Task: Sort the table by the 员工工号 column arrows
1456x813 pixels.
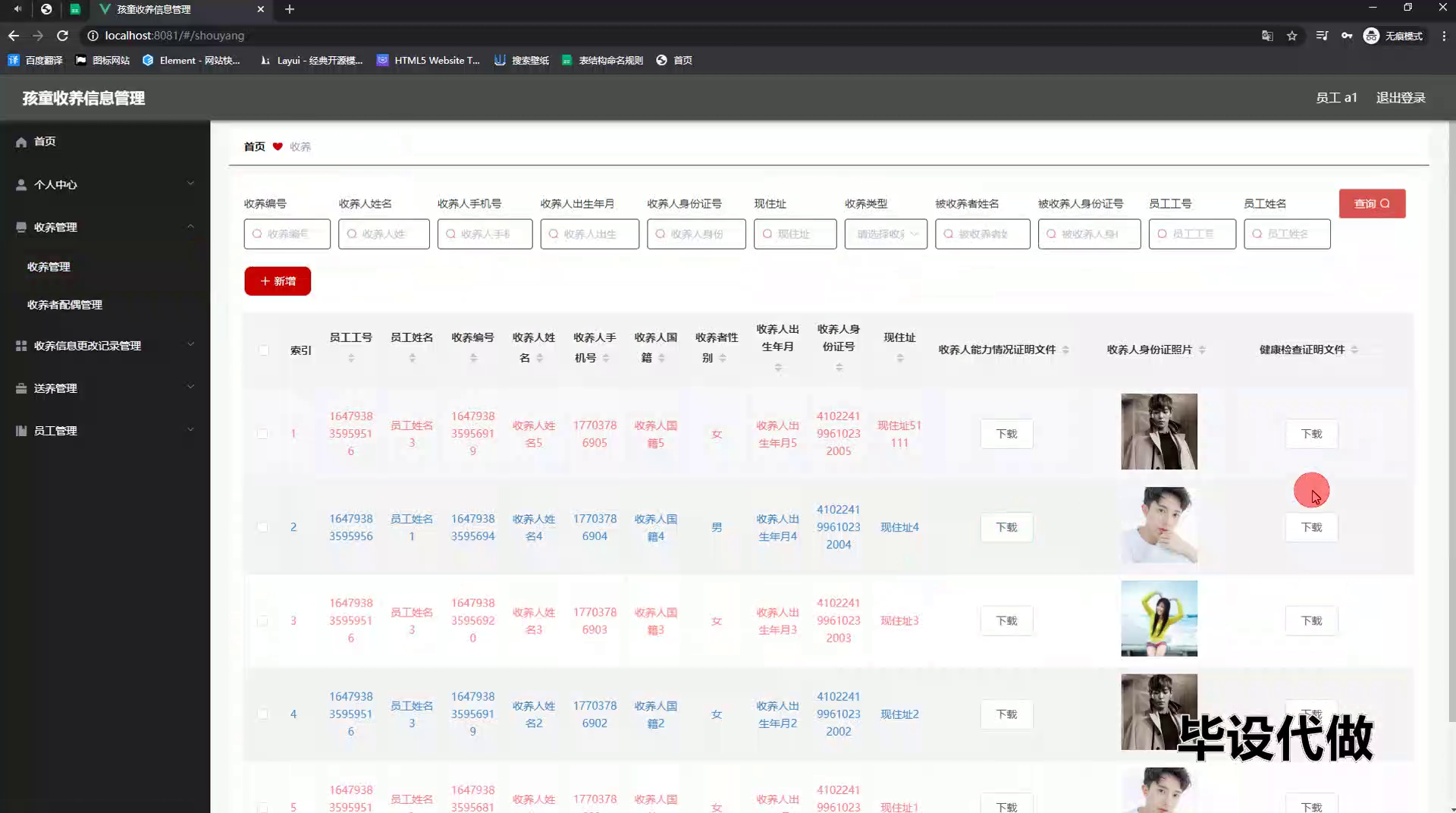Action: click(x=351, y=358)
